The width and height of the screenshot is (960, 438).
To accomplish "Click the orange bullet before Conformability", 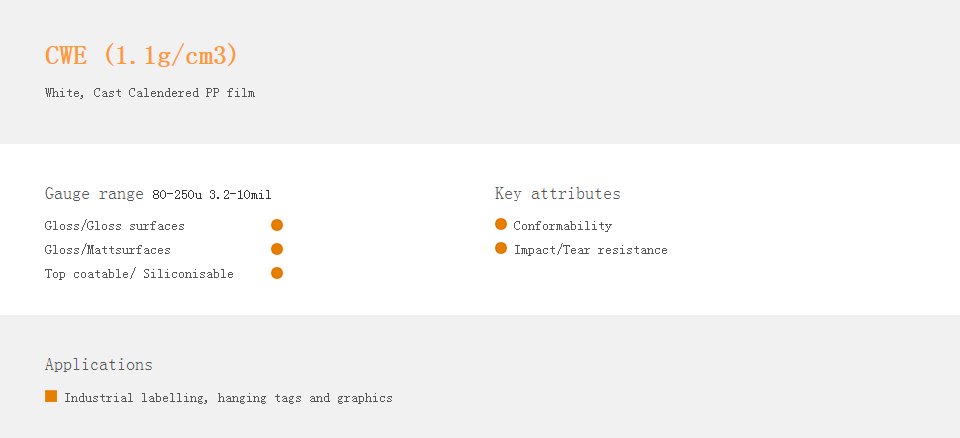I will click(501, 224).
